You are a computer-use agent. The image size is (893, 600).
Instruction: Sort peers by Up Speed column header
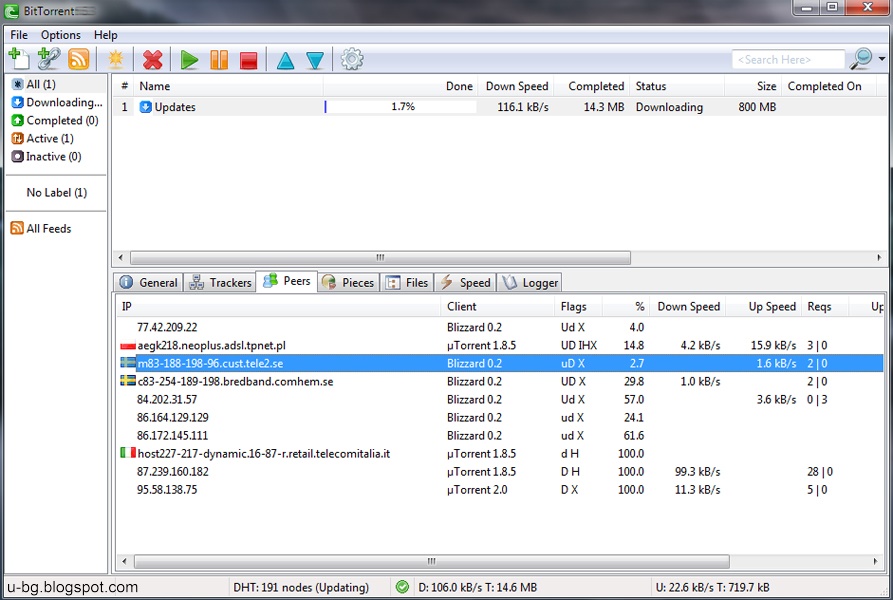coord(765,306)
